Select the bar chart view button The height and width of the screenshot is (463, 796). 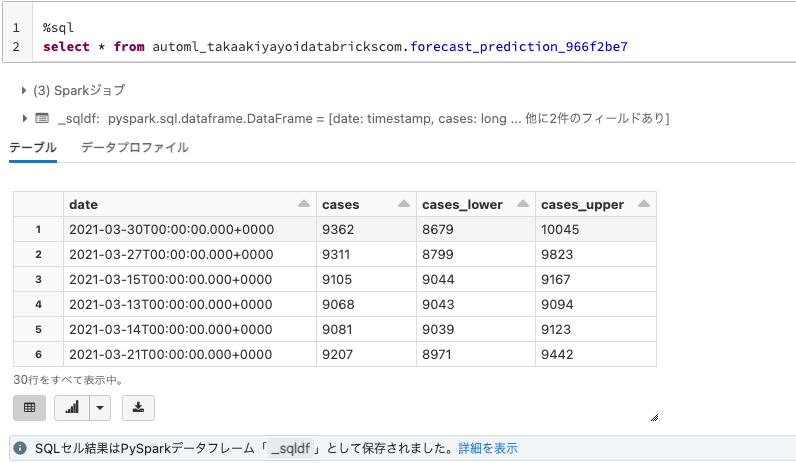(x=72, y=408)
